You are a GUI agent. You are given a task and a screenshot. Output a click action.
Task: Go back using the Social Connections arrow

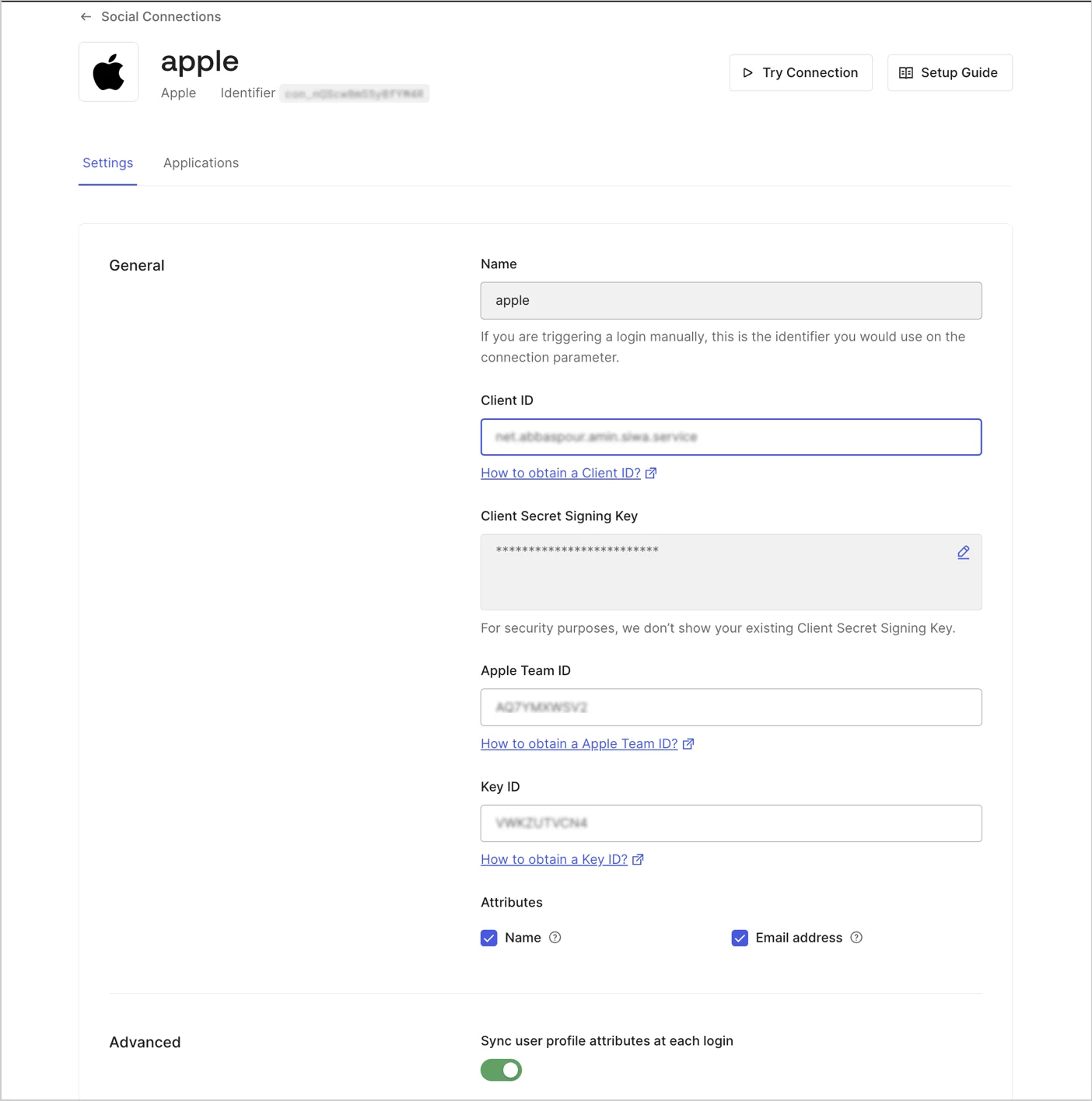[x=86, y=16]
